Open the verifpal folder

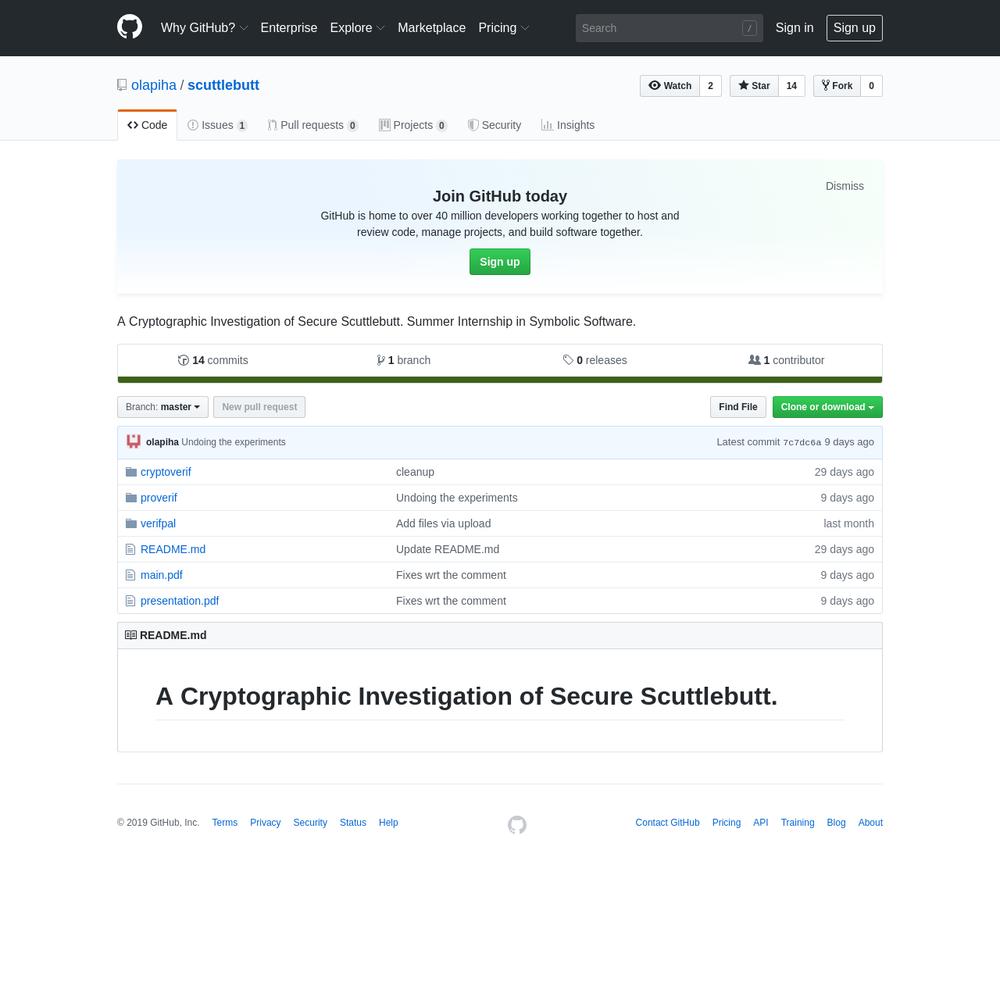point(158,524)
